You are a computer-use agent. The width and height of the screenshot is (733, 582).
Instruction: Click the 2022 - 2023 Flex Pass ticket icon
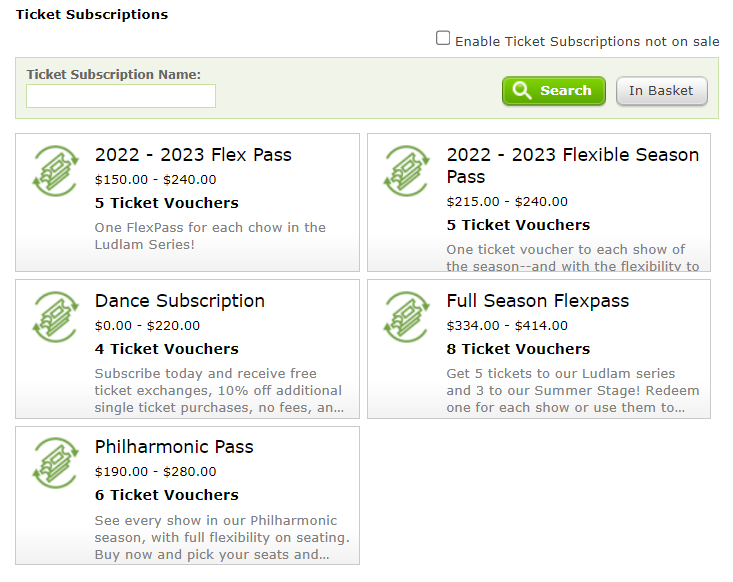tap(56, 171)
